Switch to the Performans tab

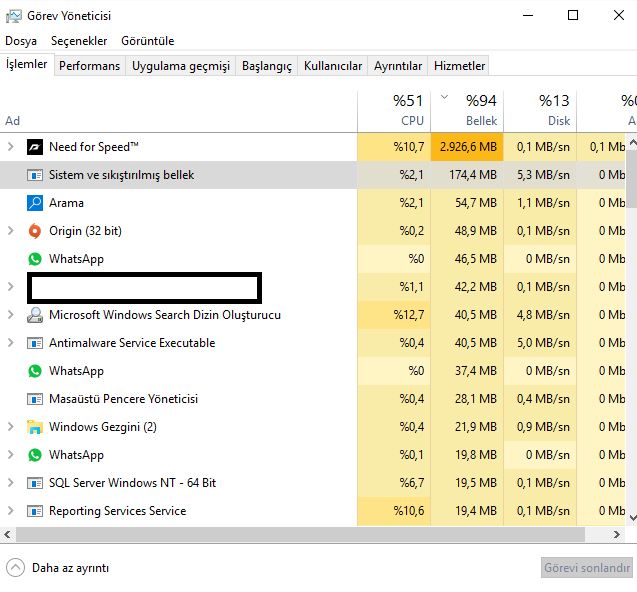click(x=89, y=66)
